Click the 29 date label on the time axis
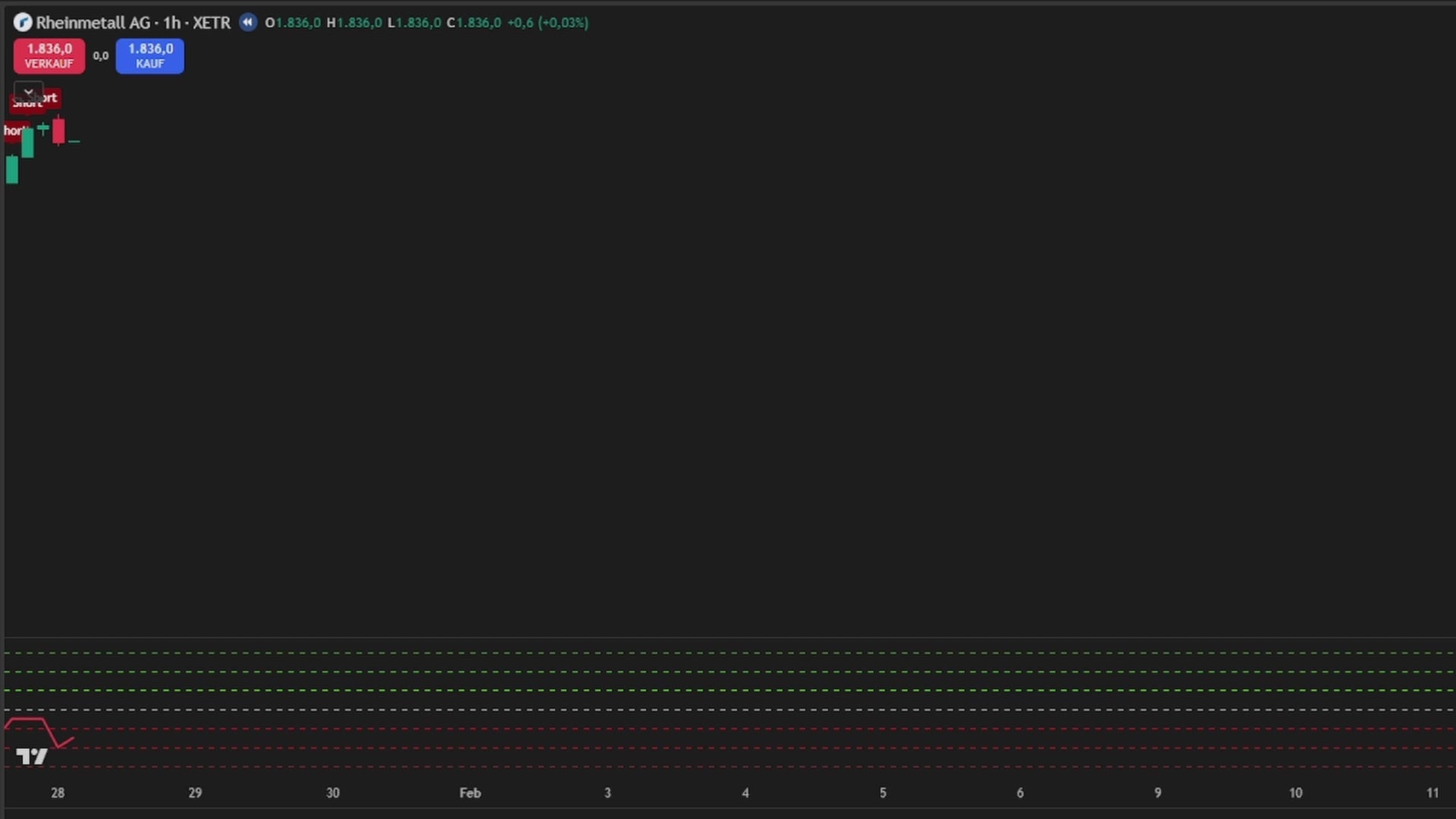1456x819 pixels. click(195, 792)
